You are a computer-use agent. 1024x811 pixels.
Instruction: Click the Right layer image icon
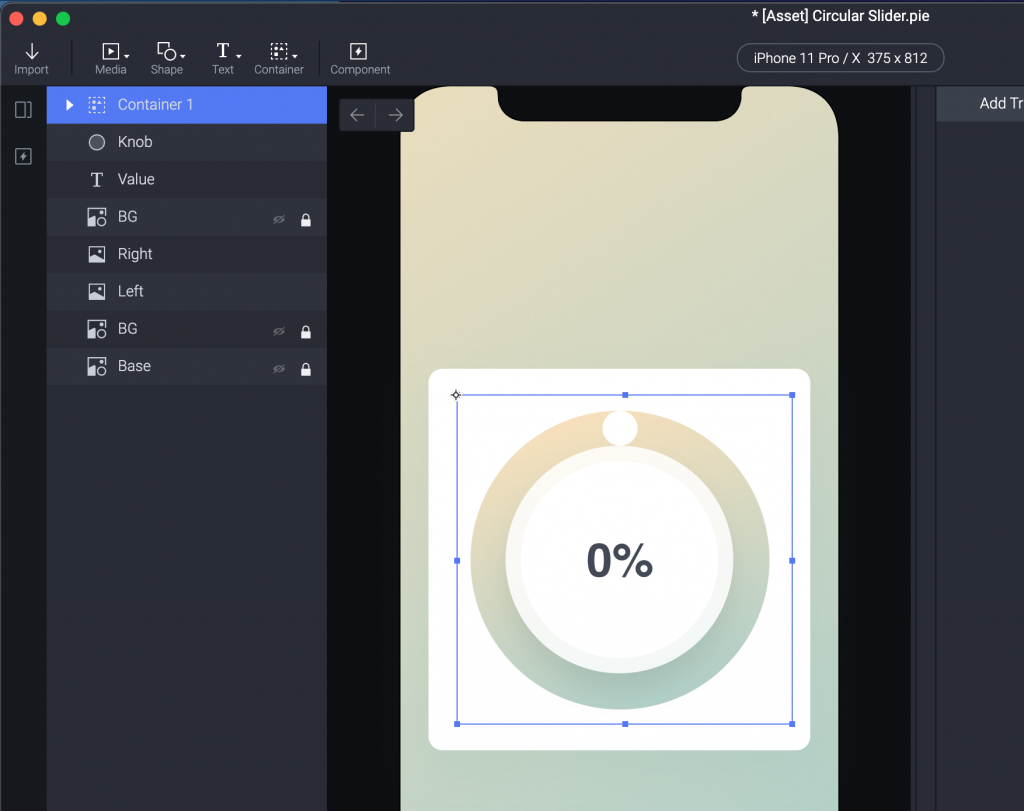(x=97, y=254)
